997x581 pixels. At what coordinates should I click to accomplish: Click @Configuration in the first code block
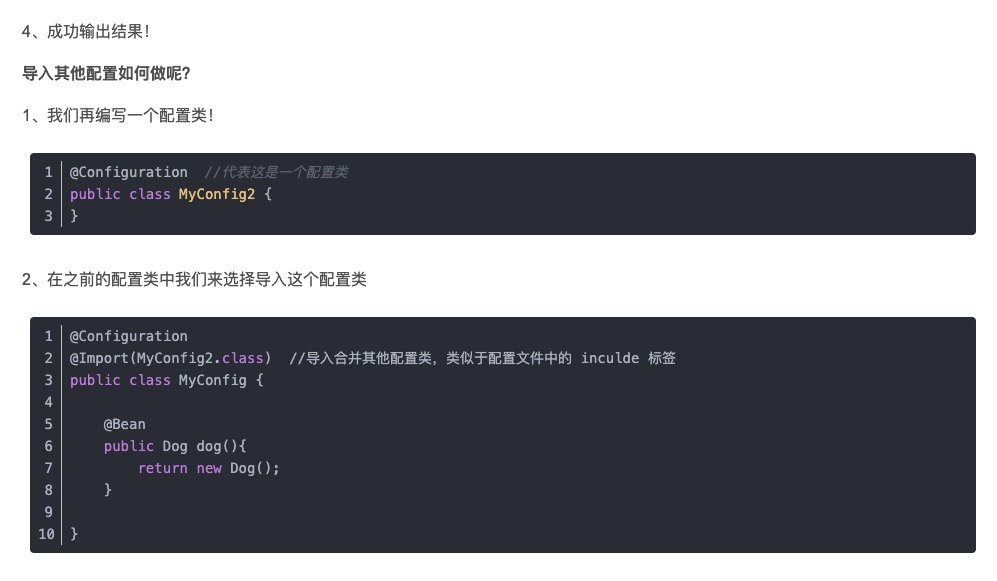pos(128,172)
